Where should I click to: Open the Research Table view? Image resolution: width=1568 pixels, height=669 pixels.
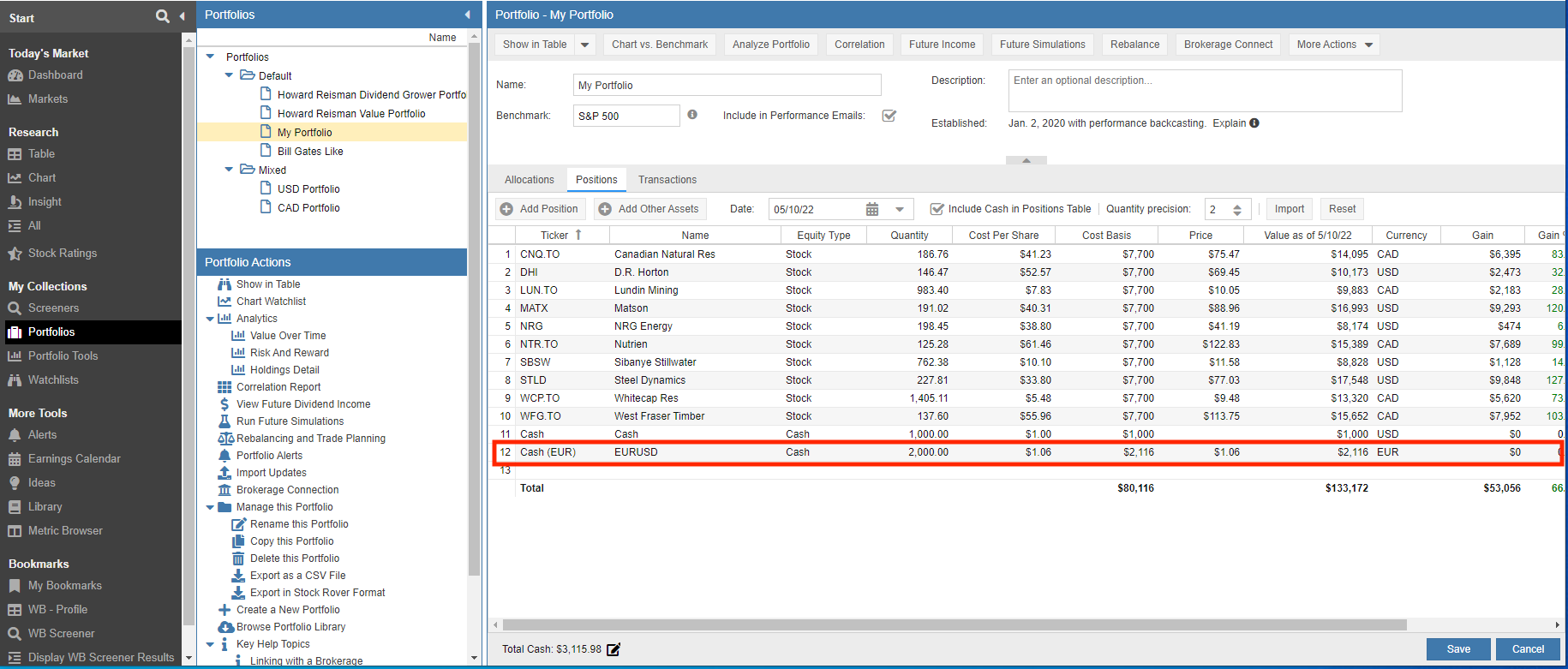point(41,154)
